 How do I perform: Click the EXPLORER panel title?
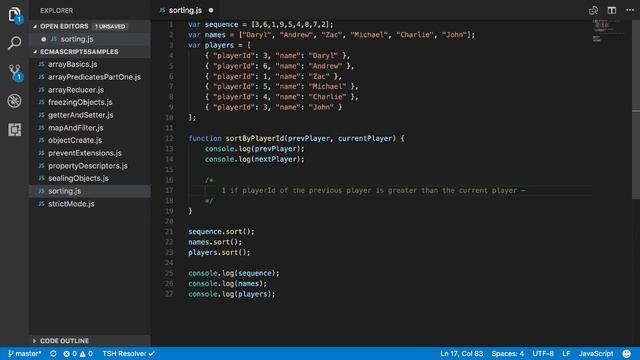[x=57, y=11]
